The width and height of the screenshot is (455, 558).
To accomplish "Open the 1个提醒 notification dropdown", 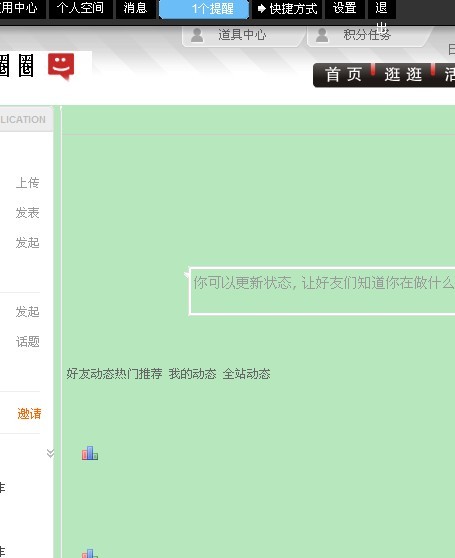I will 204,9.
